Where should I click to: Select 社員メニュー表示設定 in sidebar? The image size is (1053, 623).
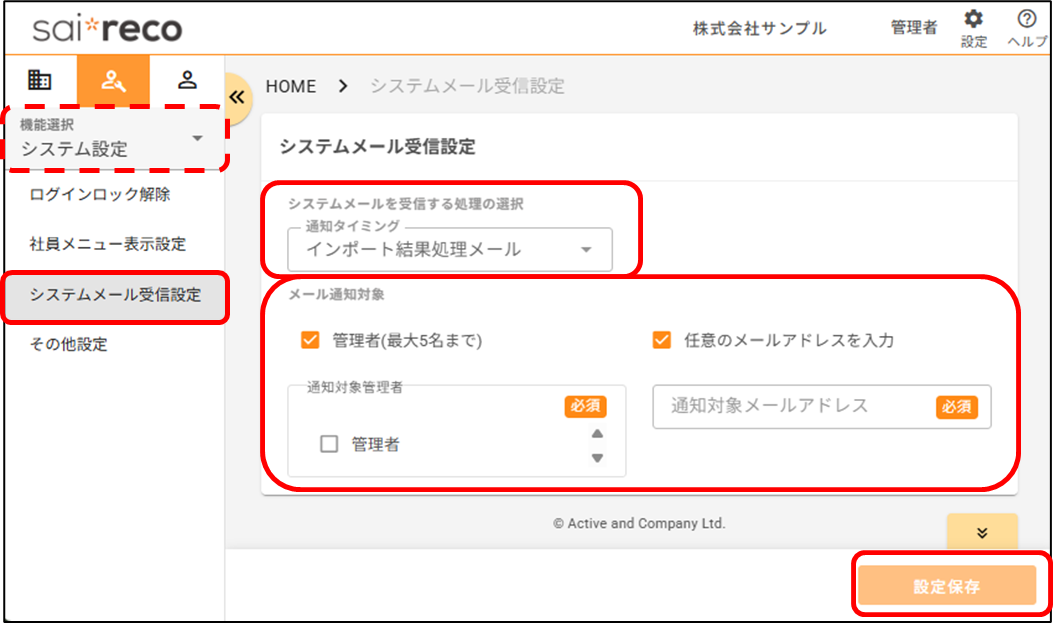pyautogui.click(x=108, y=244)
